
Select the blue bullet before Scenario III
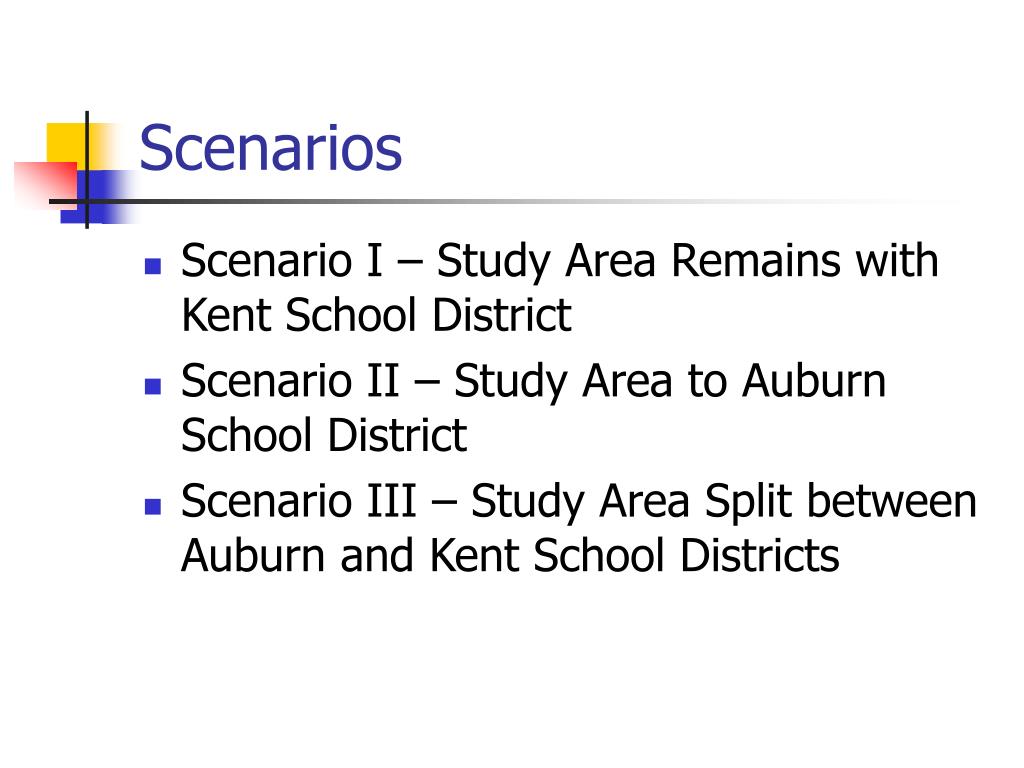click(153, 506)
